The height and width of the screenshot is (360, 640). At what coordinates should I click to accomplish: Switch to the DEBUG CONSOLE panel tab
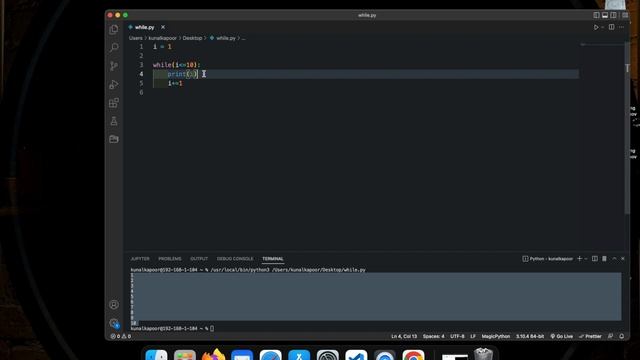tap(235, 259)
